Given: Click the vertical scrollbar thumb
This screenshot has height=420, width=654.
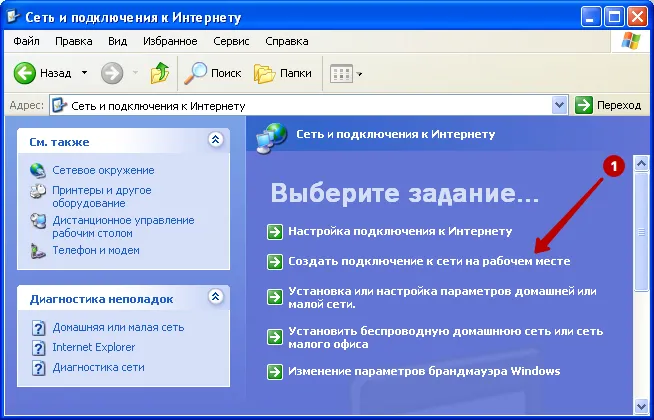Looking at the screenshot, I should point(641,232).
